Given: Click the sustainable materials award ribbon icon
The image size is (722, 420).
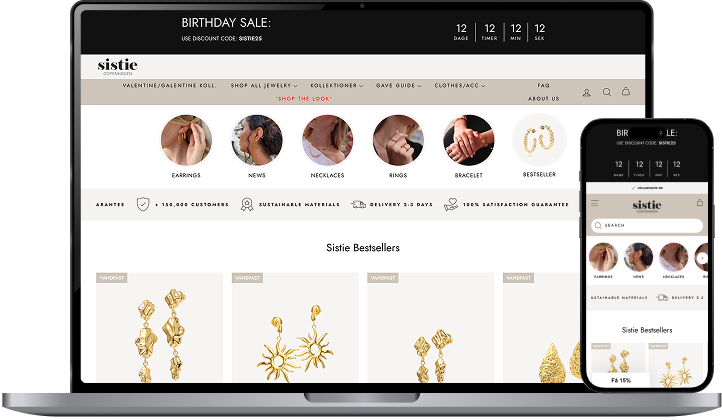Looking at the screenshot, I should click(x=247, y=204).
